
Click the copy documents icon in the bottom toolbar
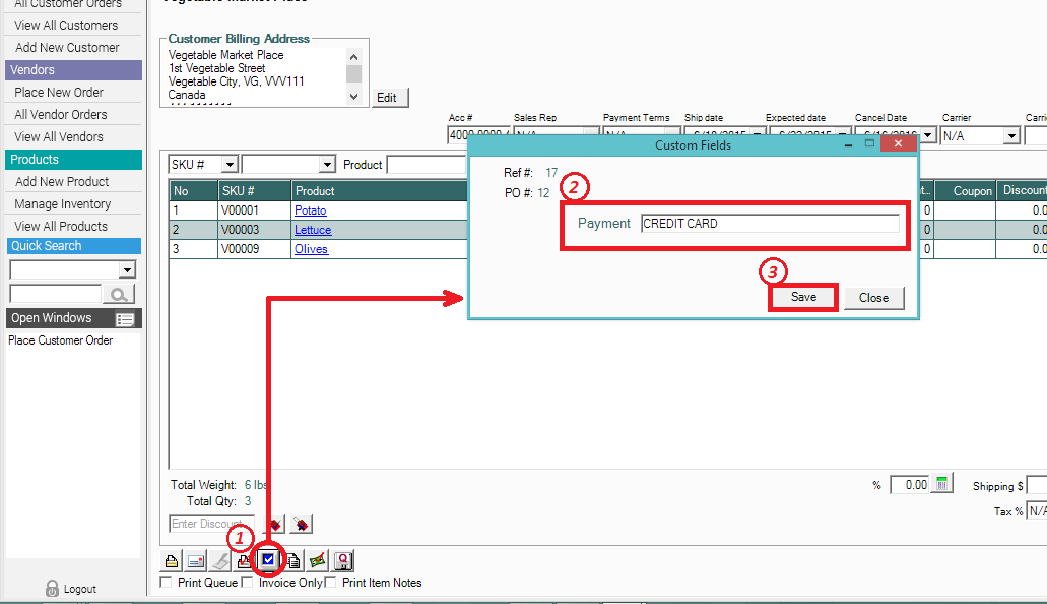pos(294,561)
